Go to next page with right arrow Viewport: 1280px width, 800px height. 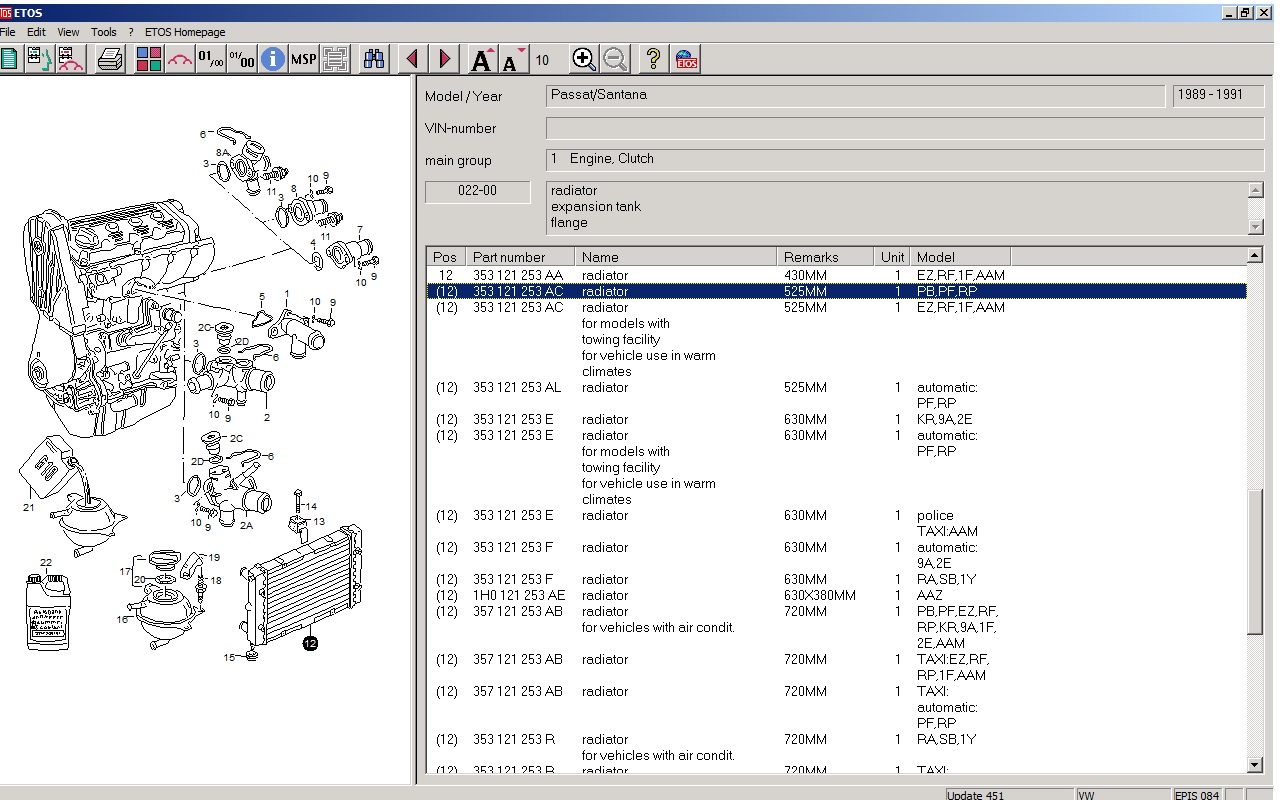pyautogui.click(x=445, y=59)
